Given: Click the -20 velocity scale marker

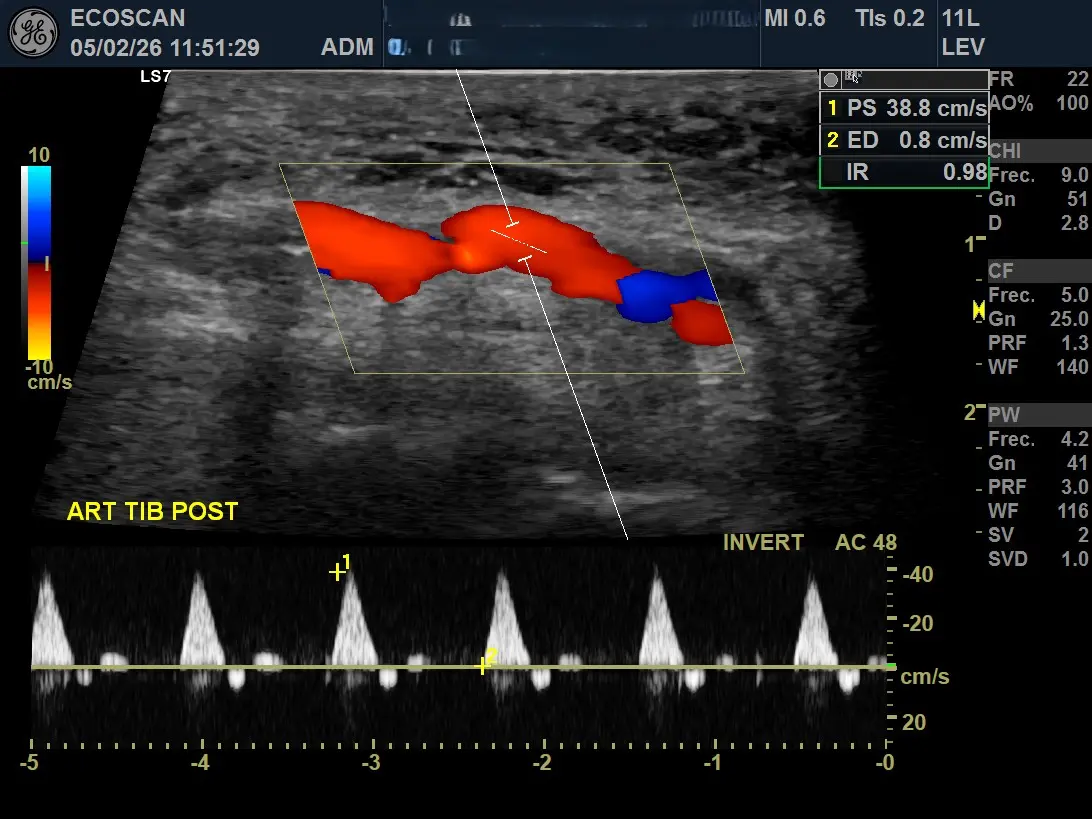Looking at the screenshot, I should [x=916, y=623].
